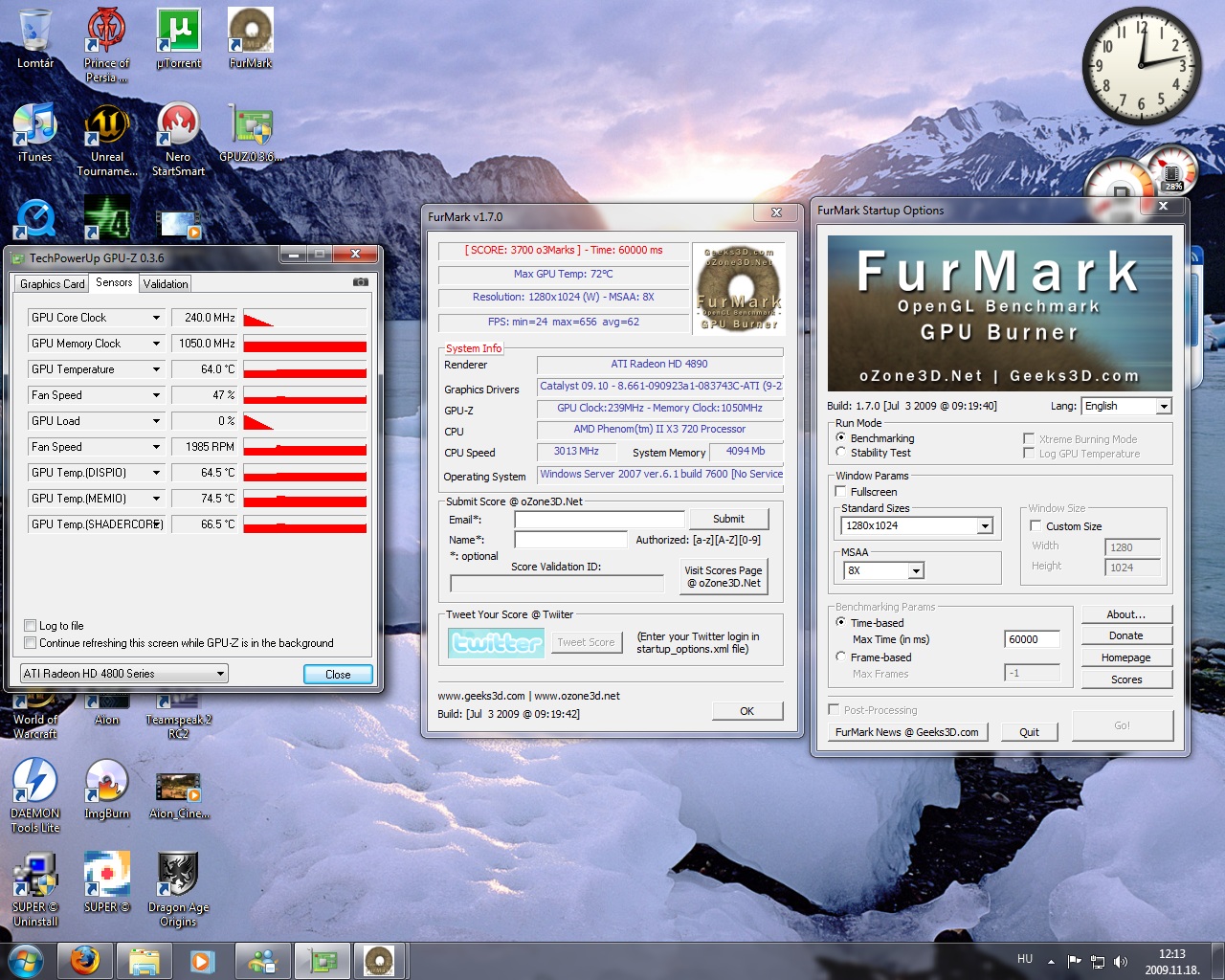Open the Validation tab in GPU-Z

[166, 284]
